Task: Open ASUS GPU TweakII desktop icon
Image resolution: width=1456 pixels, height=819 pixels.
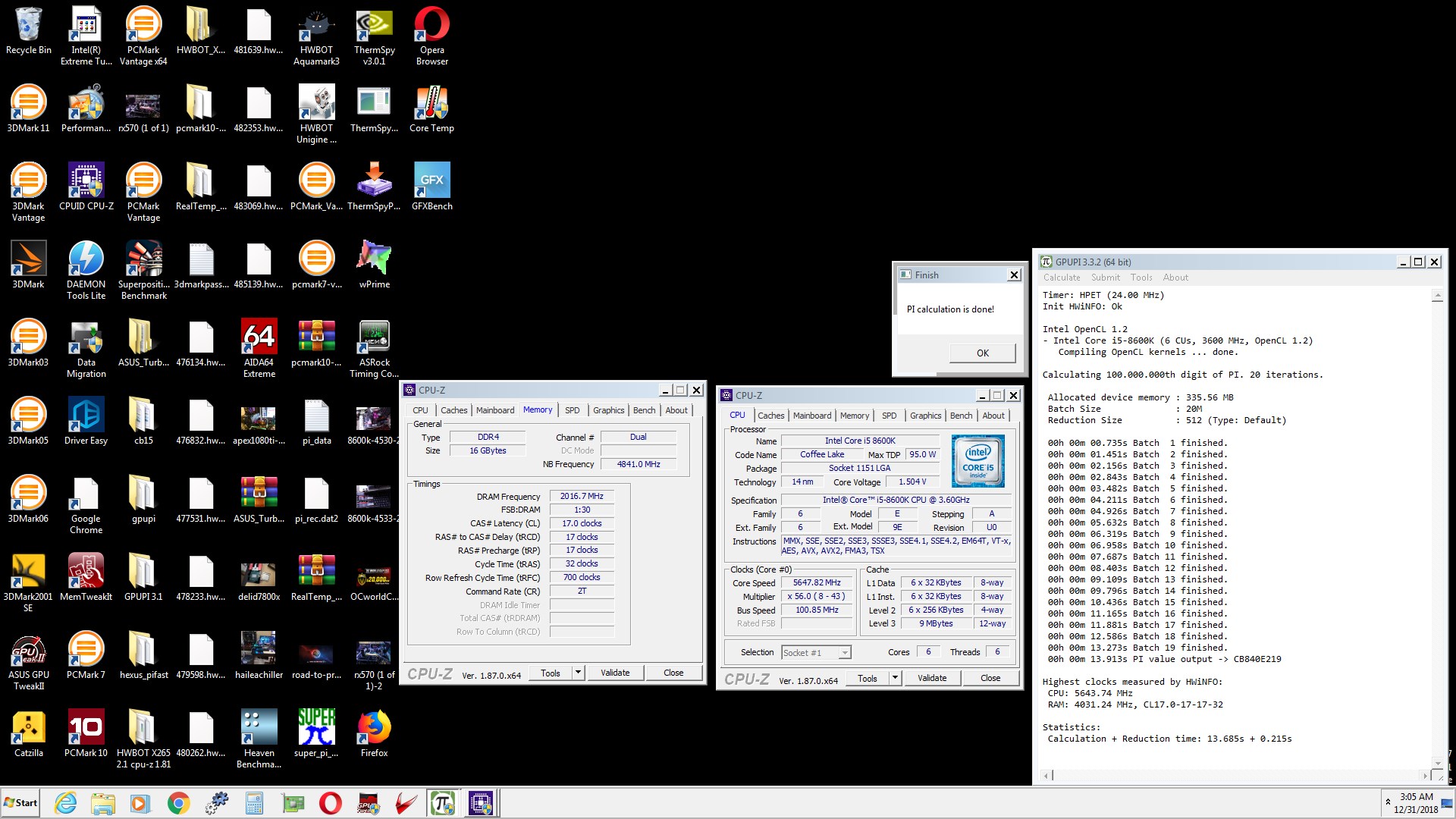Action: (28, 661)
